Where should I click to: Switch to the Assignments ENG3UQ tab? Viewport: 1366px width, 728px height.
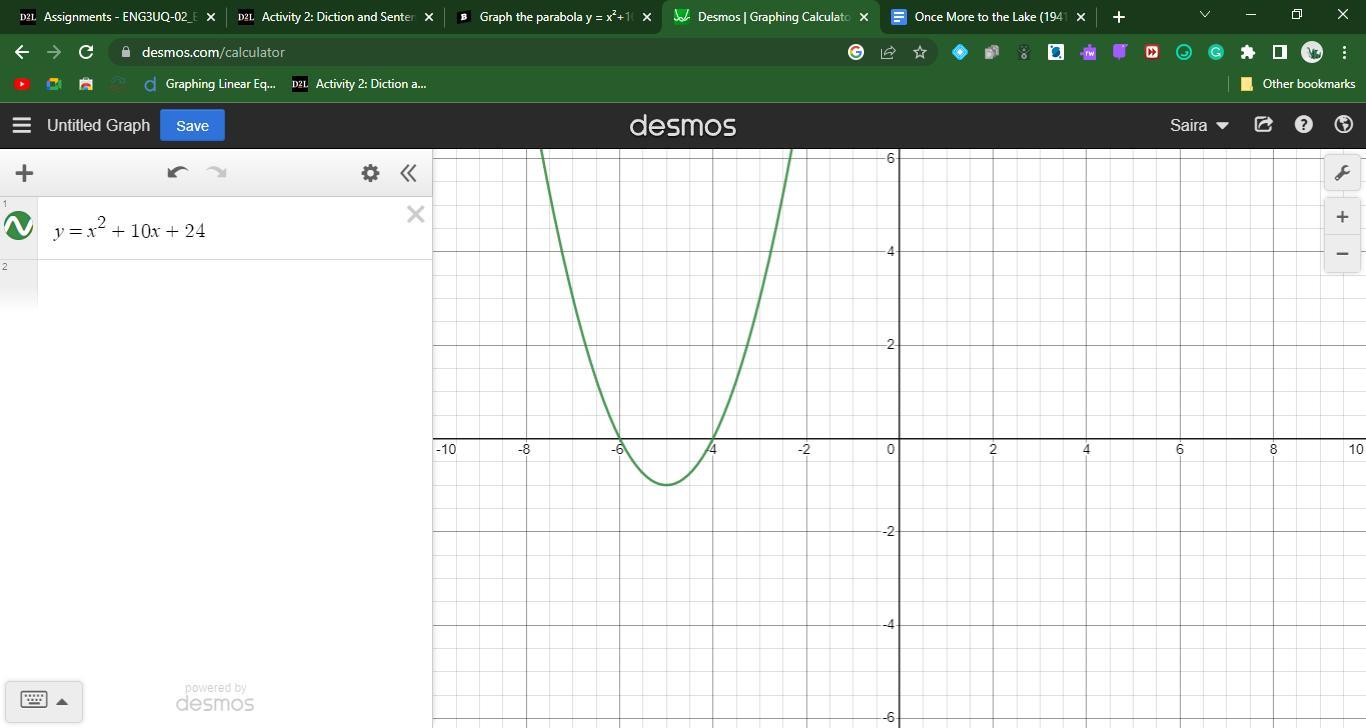[110, 17]
